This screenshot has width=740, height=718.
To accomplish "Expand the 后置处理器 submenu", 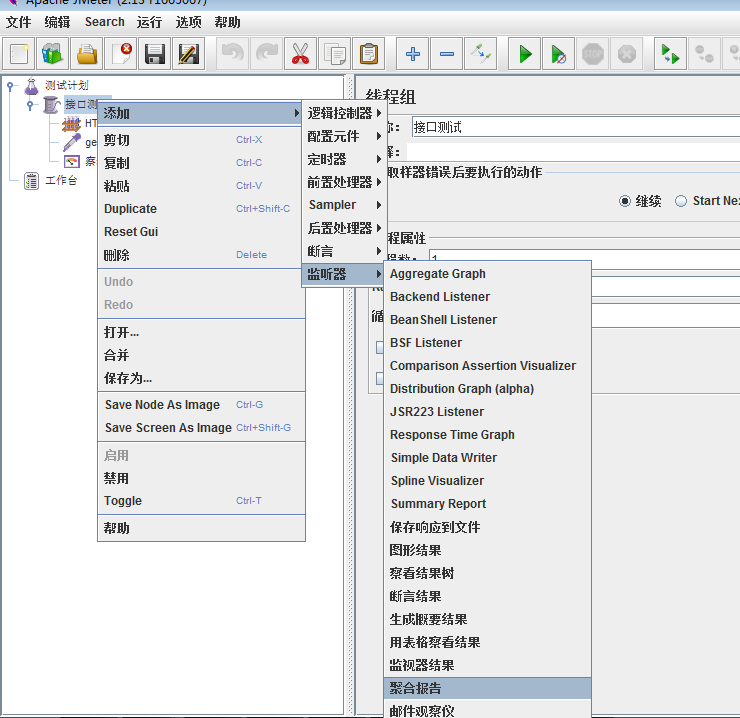I will tap(344, 228).
